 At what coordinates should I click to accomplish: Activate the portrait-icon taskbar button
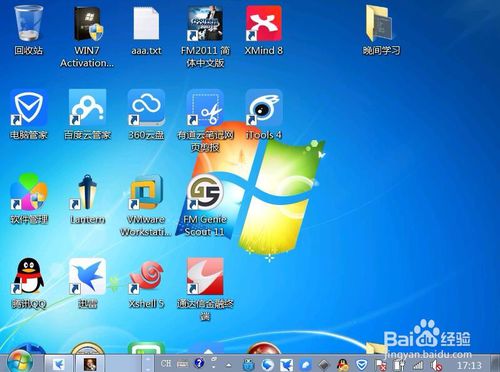coord(90,363)
